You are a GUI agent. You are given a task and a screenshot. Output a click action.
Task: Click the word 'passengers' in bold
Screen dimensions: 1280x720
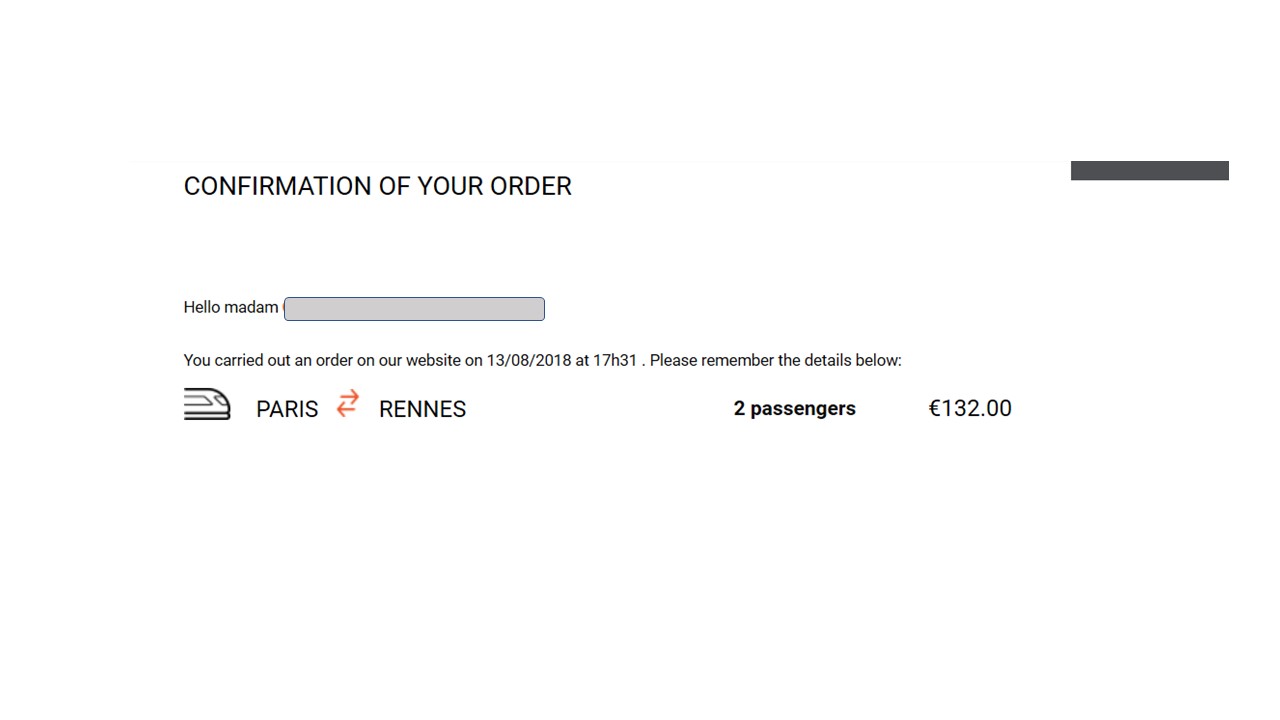click(x=803, y=409)
